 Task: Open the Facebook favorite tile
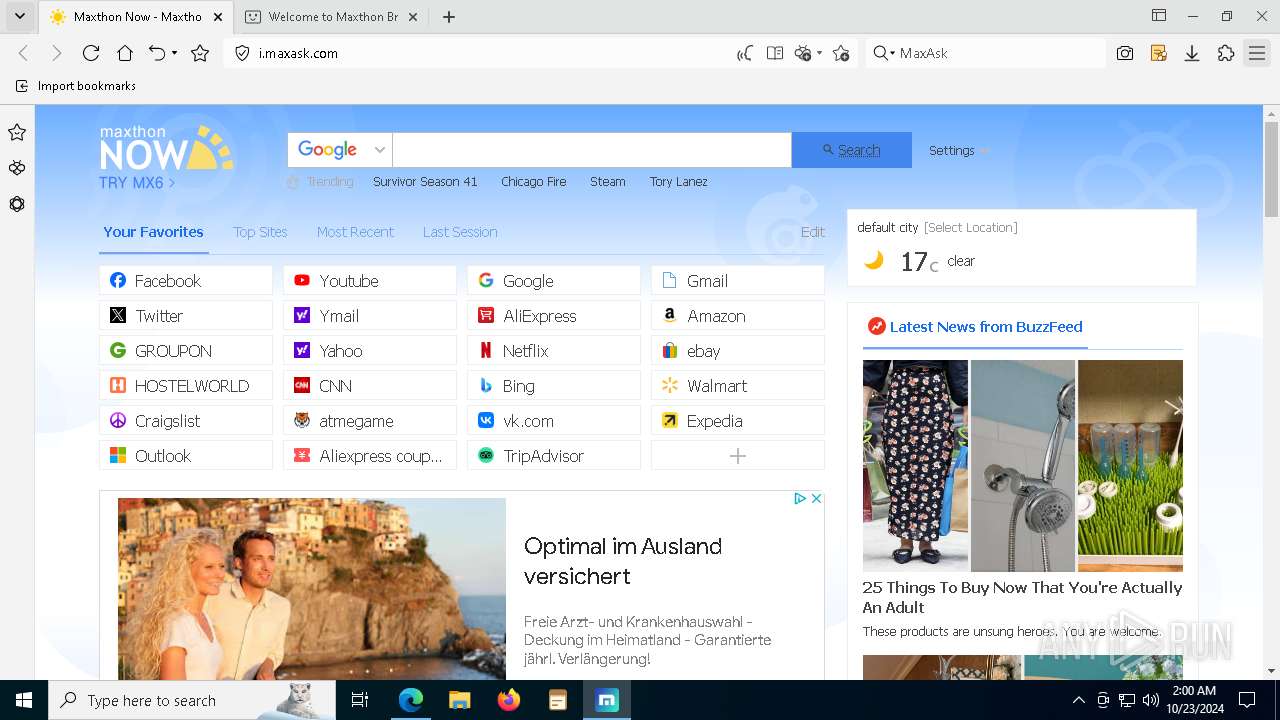(186, 281)
